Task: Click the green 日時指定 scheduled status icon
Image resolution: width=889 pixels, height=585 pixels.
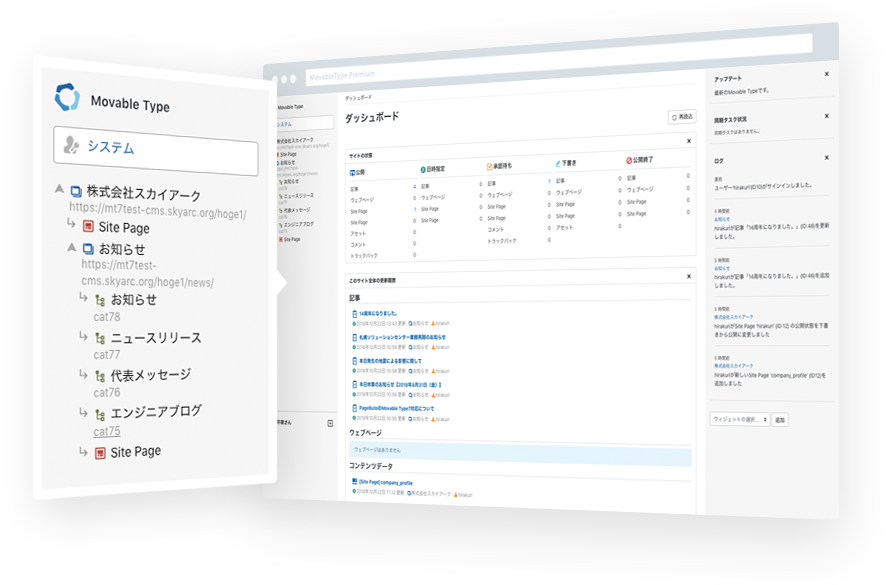Action: 423,169
